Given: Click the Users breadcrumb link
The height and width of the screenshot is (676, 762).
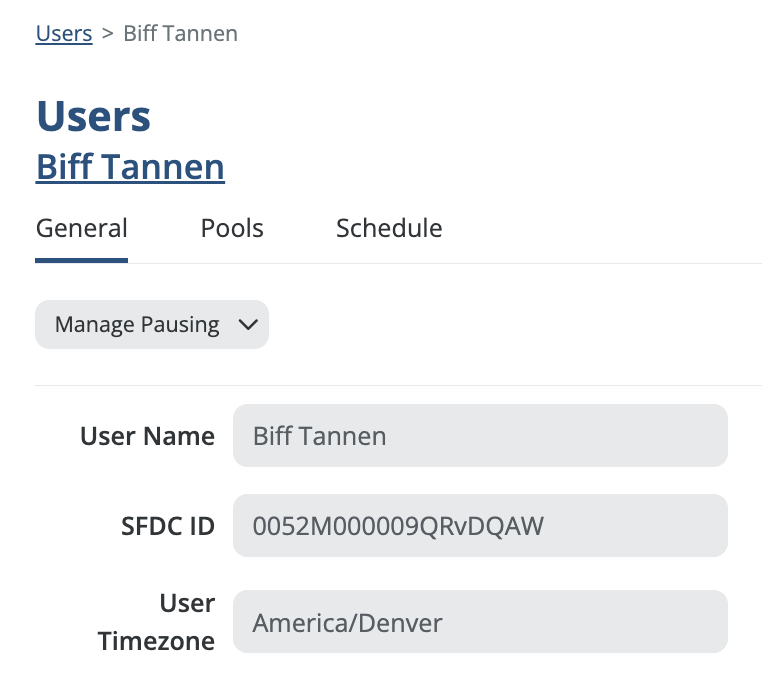Looking at the screenshot, I should [64, 34].
